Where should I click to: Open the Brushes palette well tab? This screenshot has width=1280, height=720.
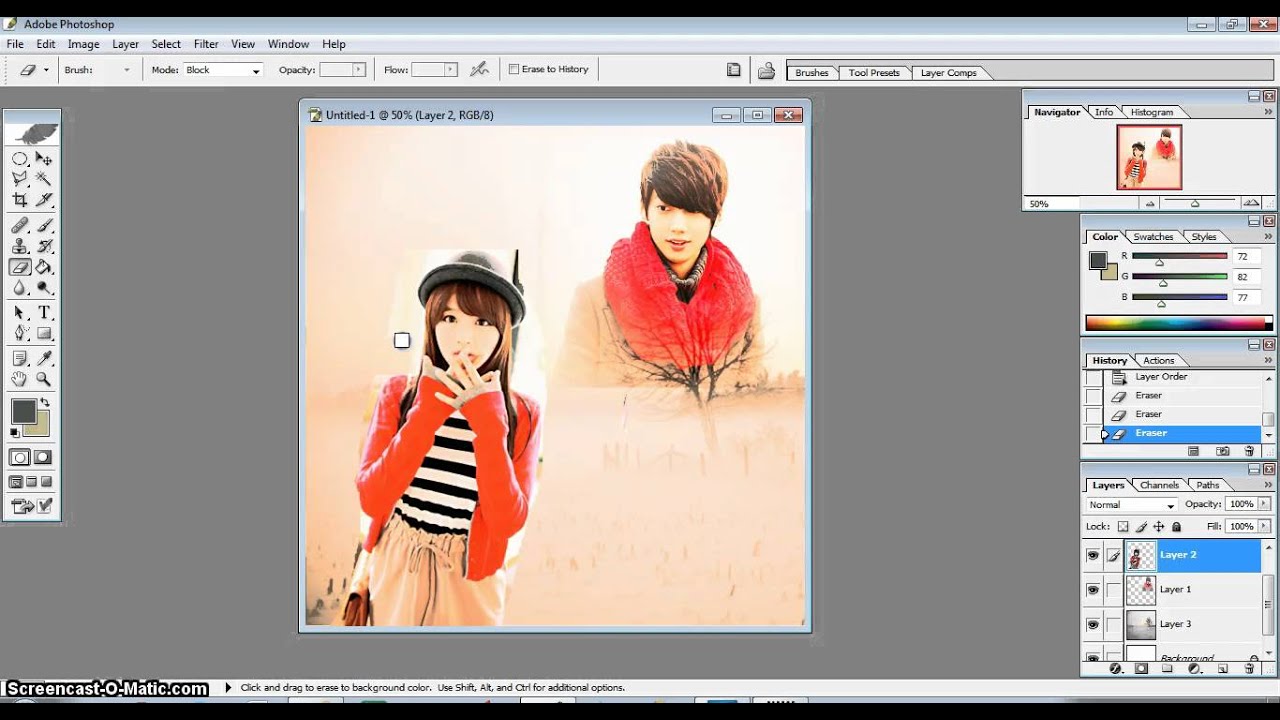811,73
